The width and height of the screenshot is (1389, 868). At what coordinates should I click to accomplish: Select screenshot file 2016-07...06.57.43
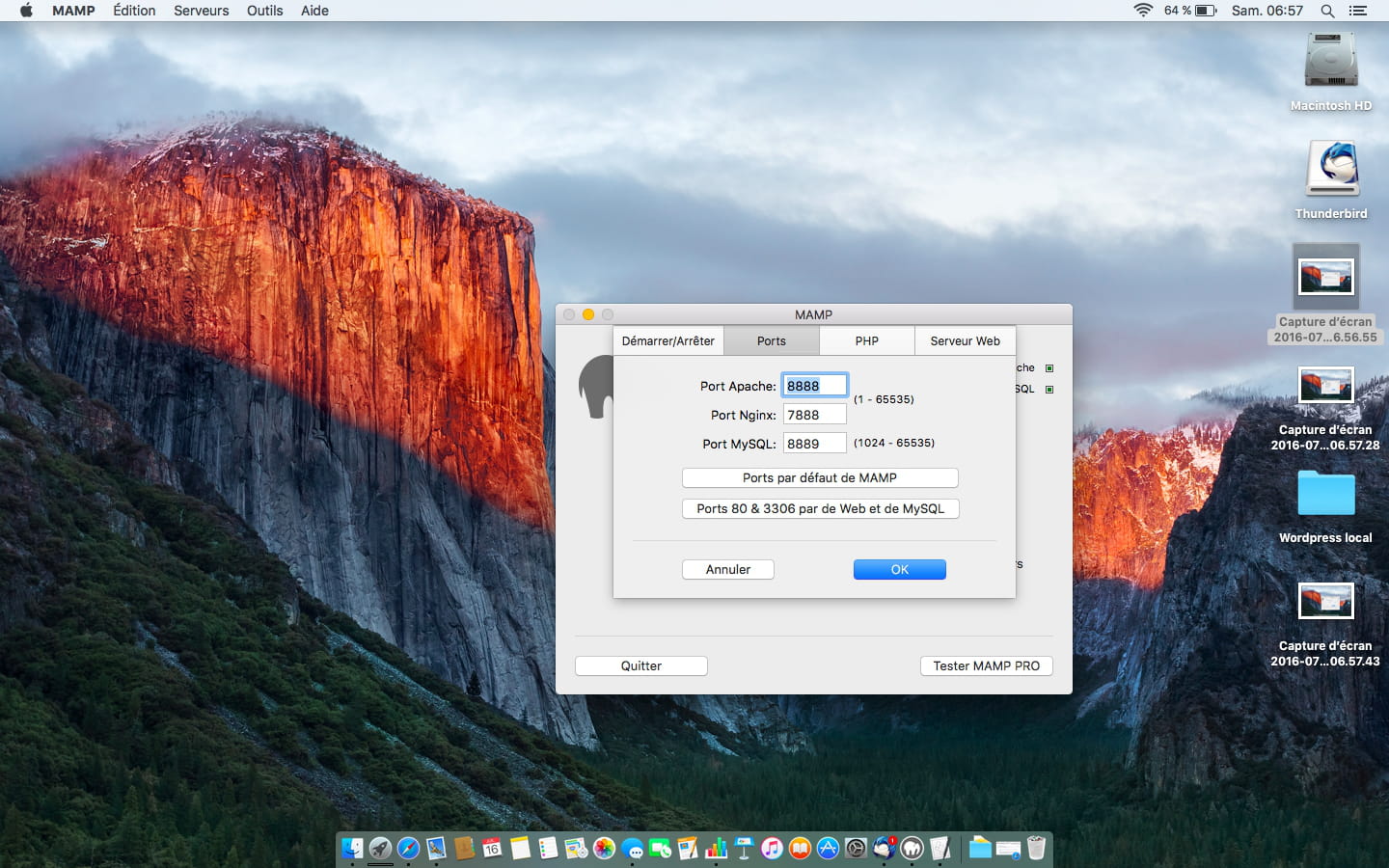click(x=1325, y=625)
